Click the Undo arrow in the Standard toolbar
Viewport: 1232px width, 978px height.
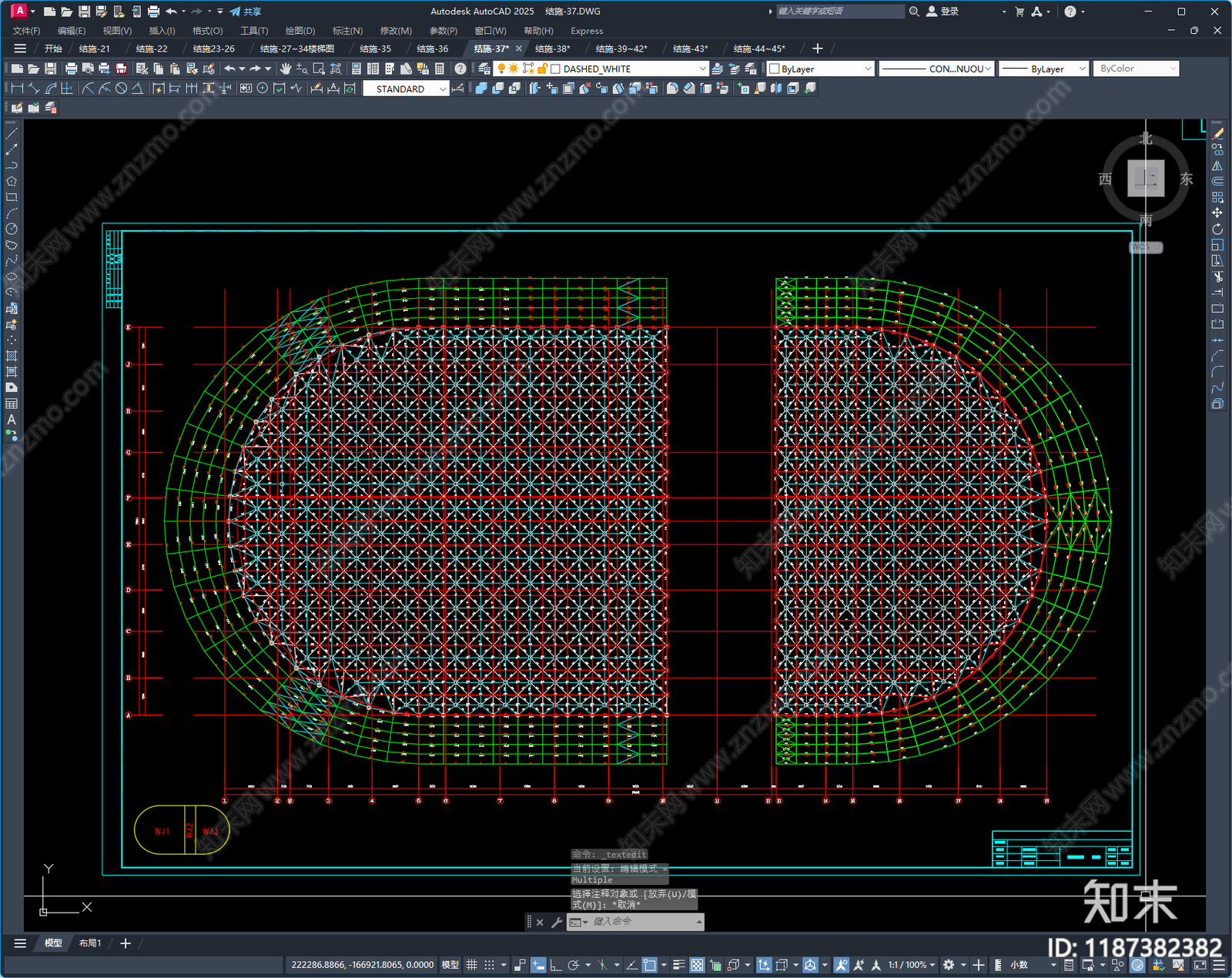pos(229,69)
